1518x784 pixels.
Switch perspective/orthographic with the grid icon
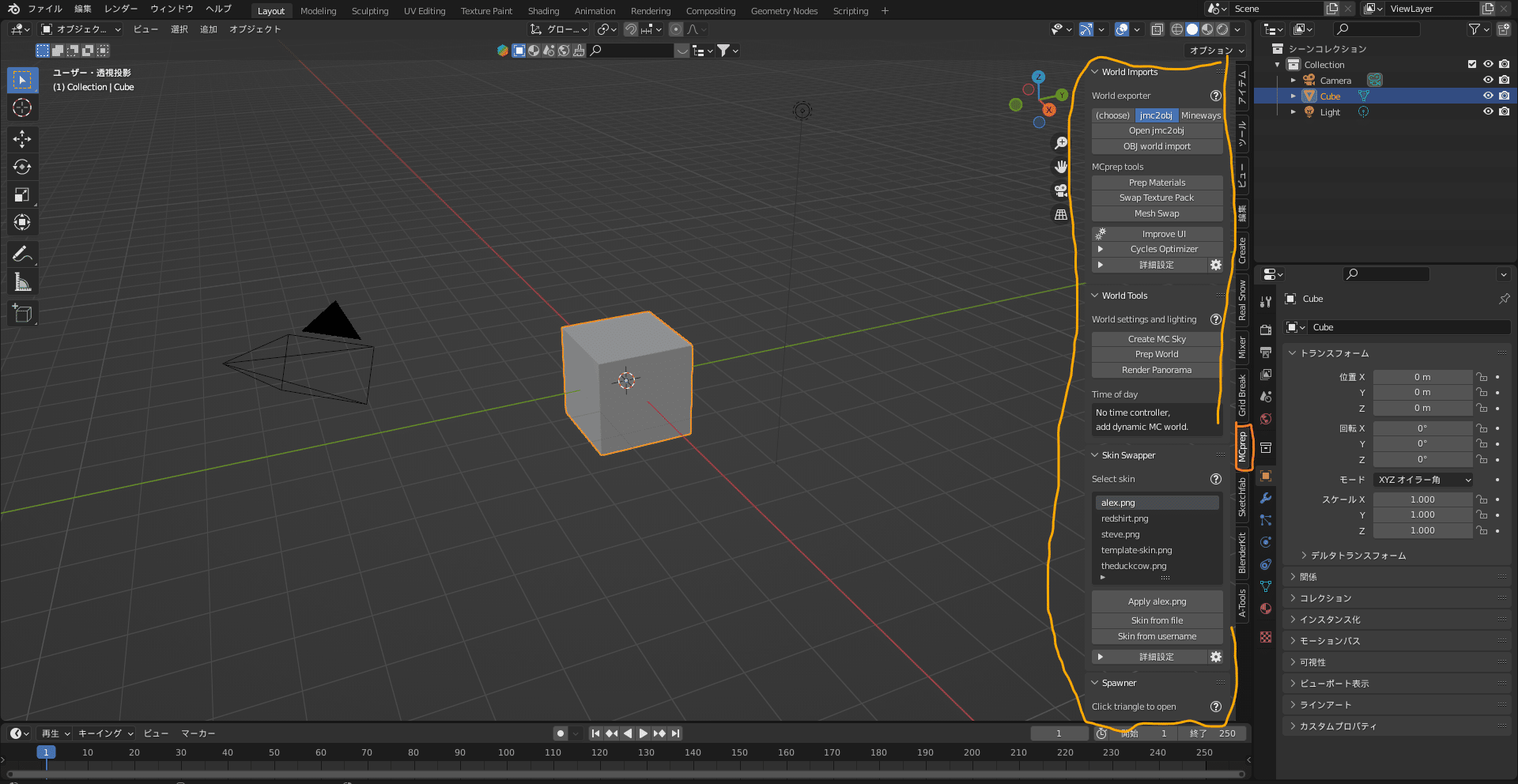(1061, 214)
